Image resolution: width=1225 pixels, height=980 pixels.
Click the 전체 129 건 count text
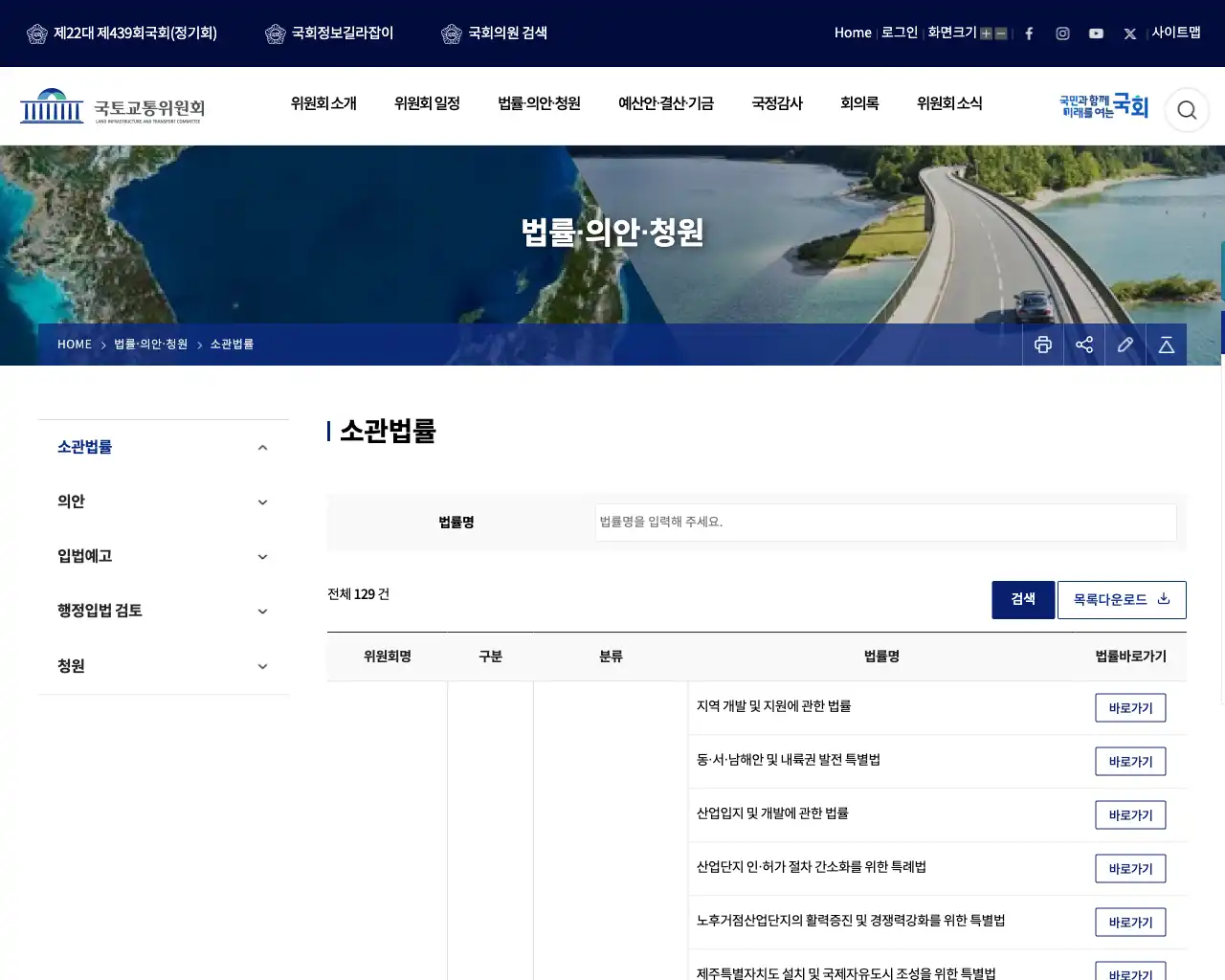tap(358, 594)
